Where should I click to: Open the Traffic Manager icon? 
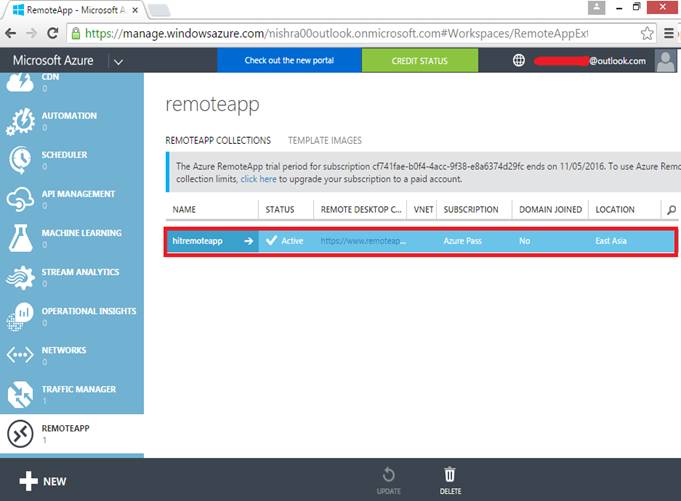[20, 394]
